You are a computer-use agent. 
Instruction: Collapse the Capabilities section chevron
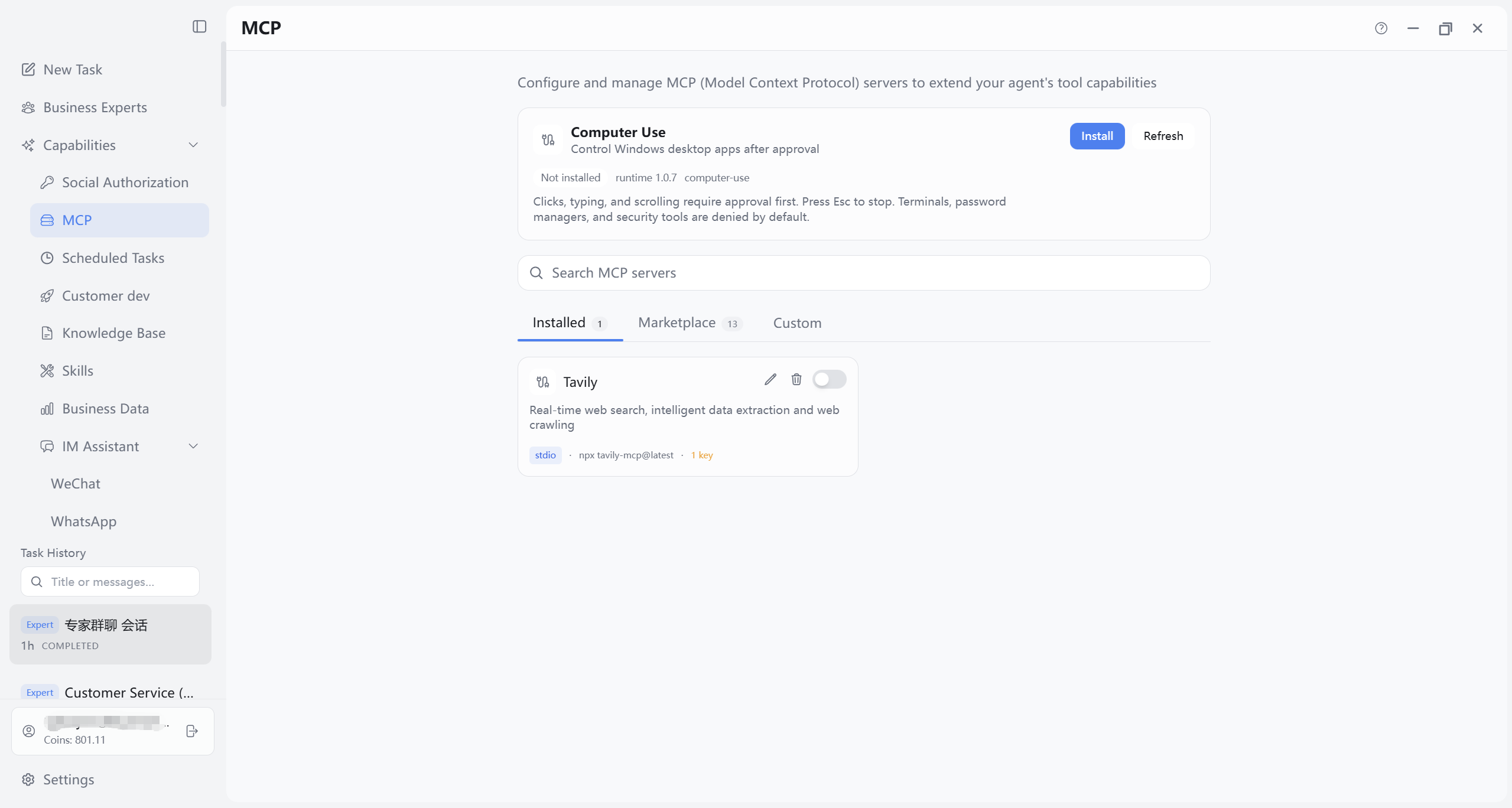[193, 145]
